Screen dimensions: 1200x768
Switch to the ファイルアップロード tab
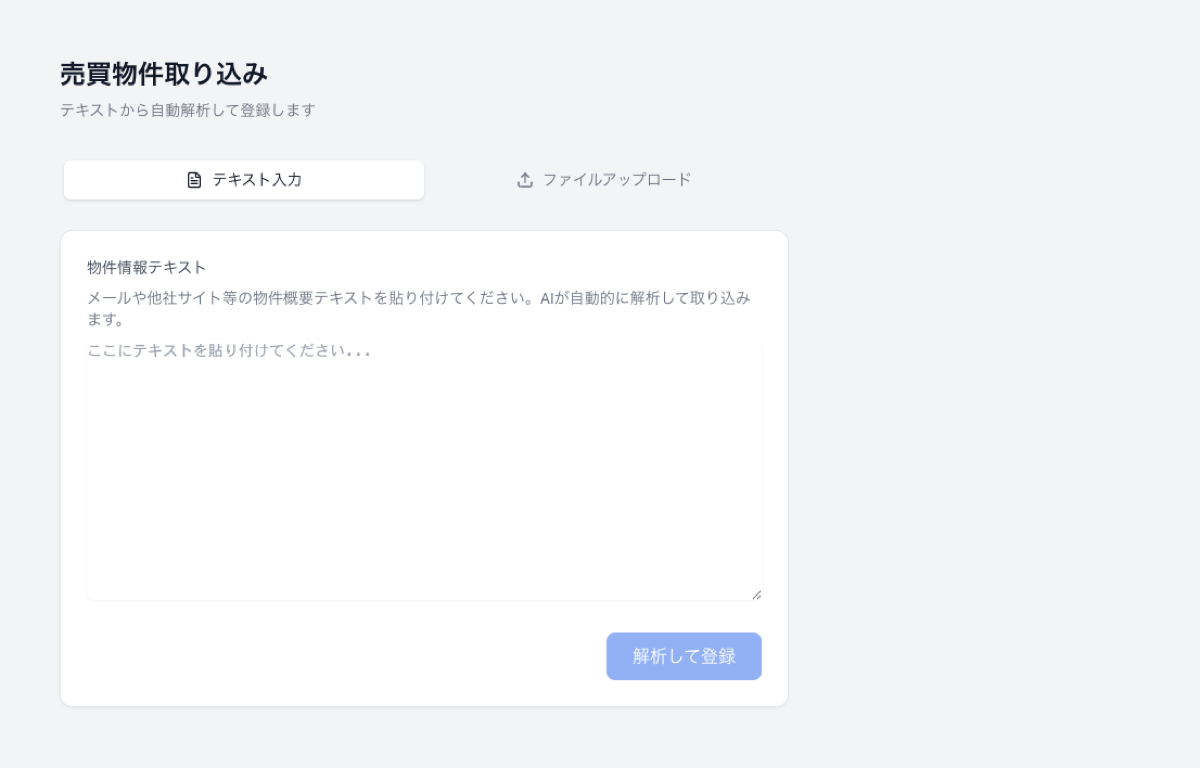pyautogui.click(x=605, y=180)
